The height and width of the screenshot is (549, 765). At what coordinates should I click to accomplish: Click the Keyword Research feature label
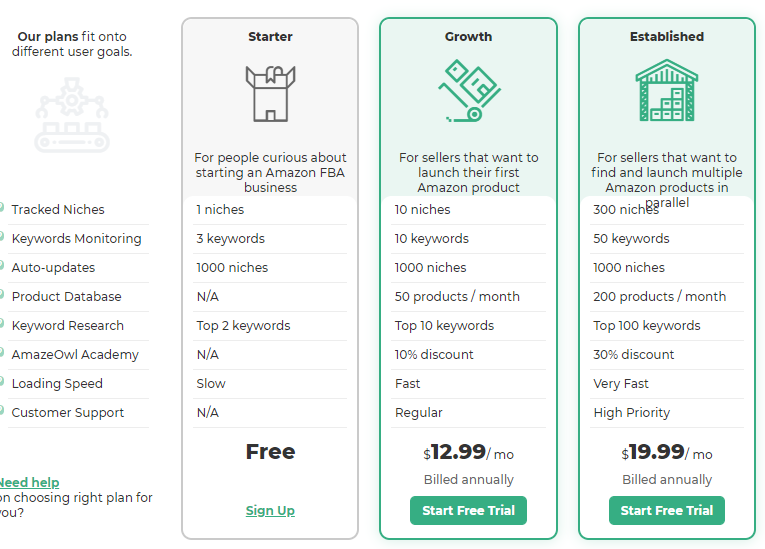pyautogui.click(x=68, y=325)
